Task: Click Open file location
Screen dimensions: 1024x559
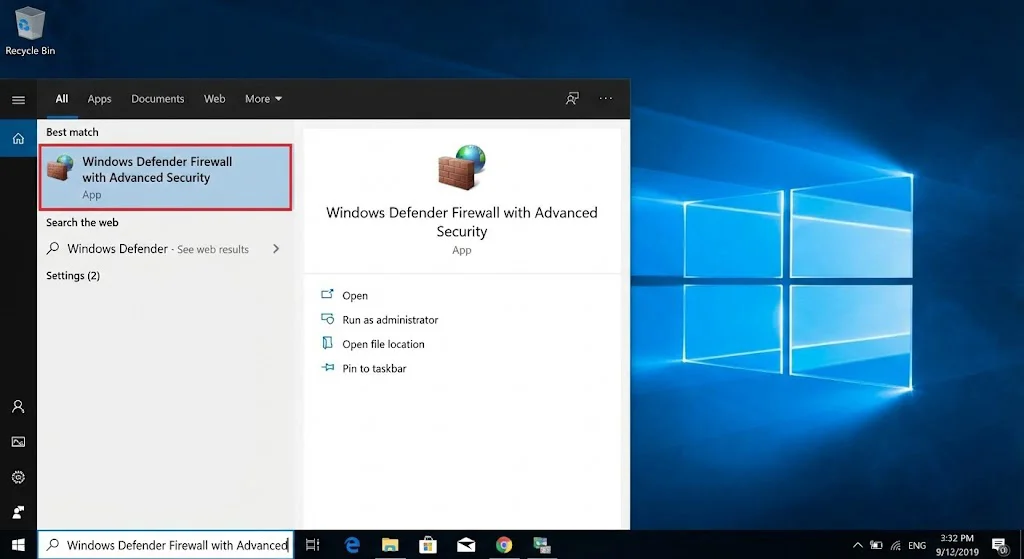Action: click(383, 344)
